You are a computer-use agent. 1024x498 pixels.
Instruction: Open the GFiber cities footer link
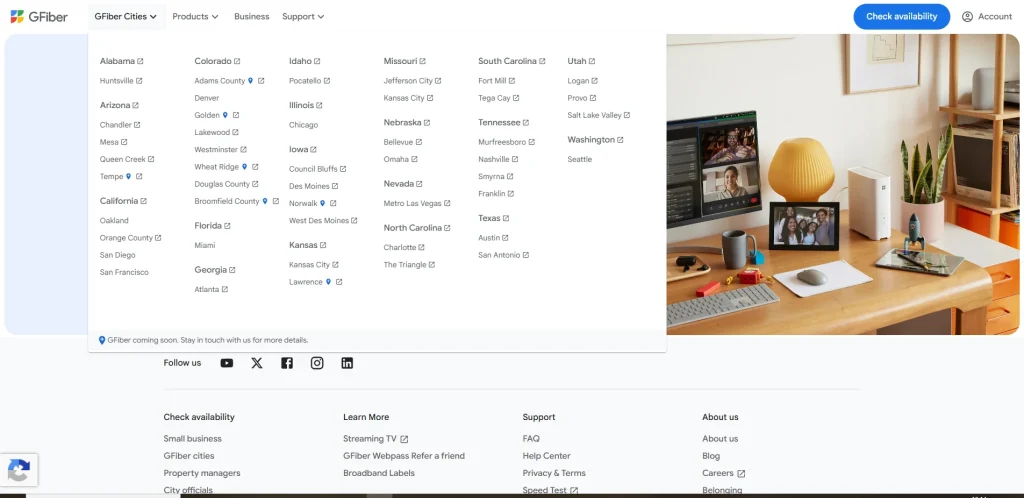tap(189, 456)
